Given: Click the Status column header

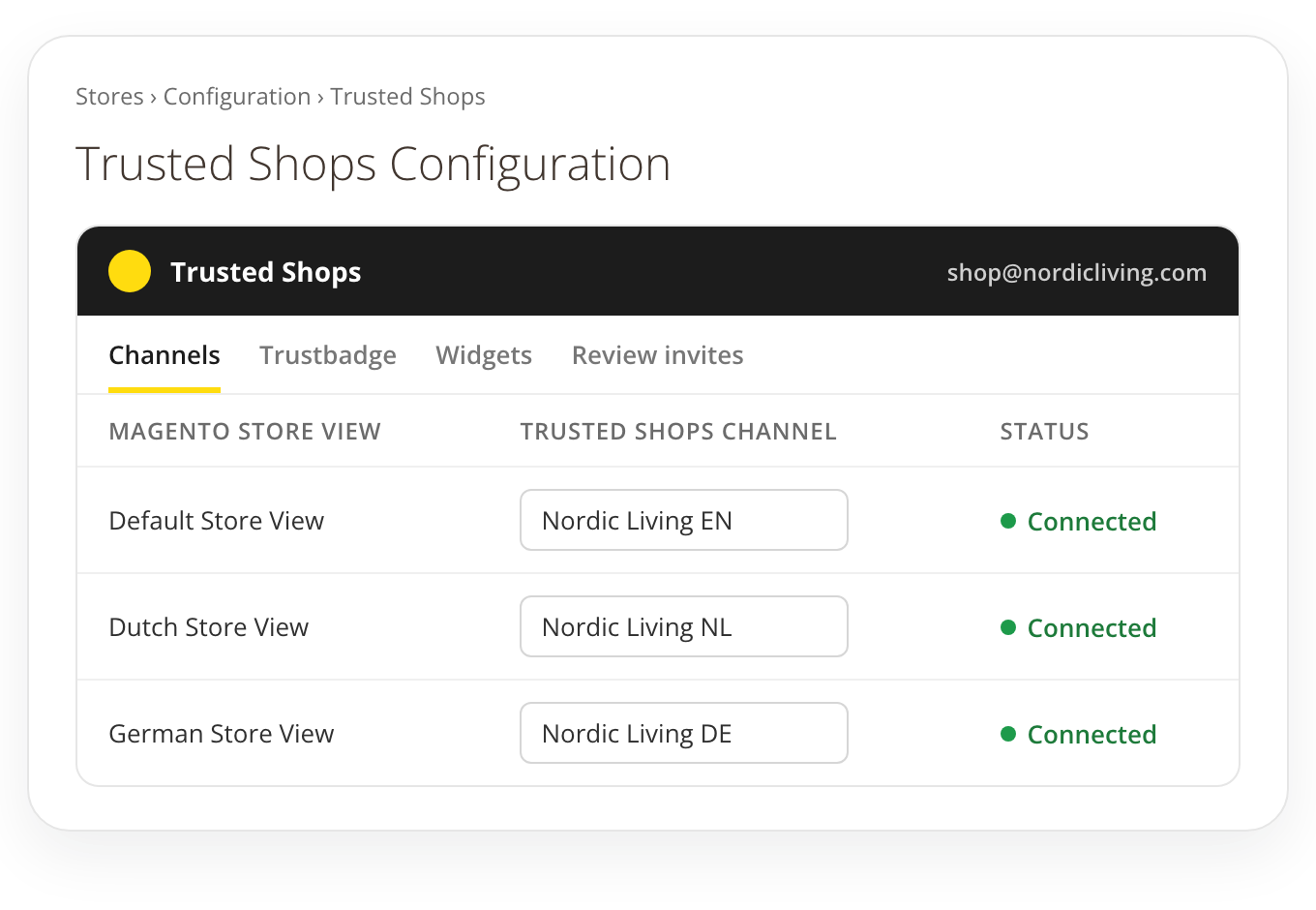Looking at the screenshot, I should [1045, 432].
